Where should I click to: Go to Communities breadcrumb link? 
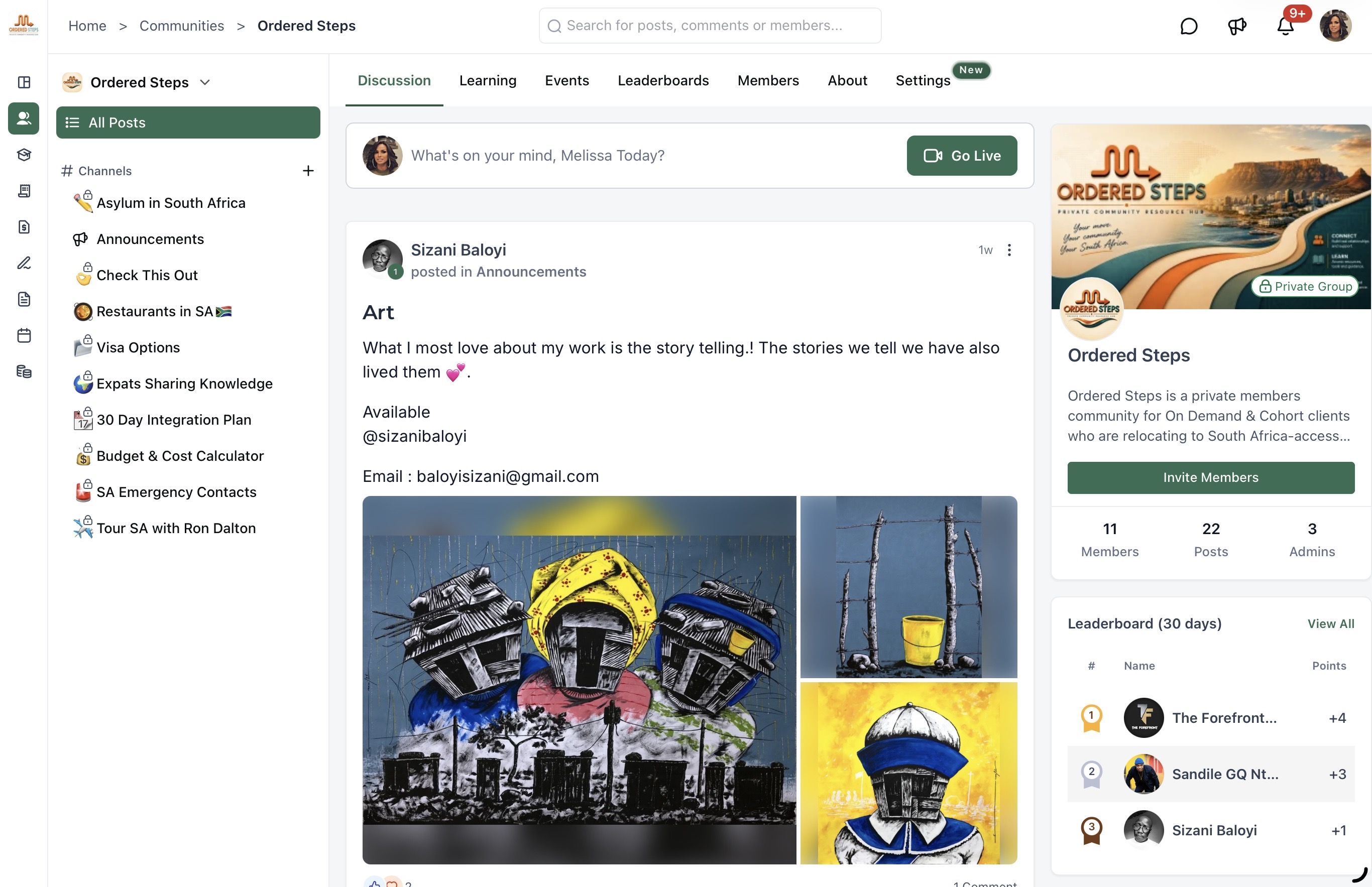coord(181,26)
